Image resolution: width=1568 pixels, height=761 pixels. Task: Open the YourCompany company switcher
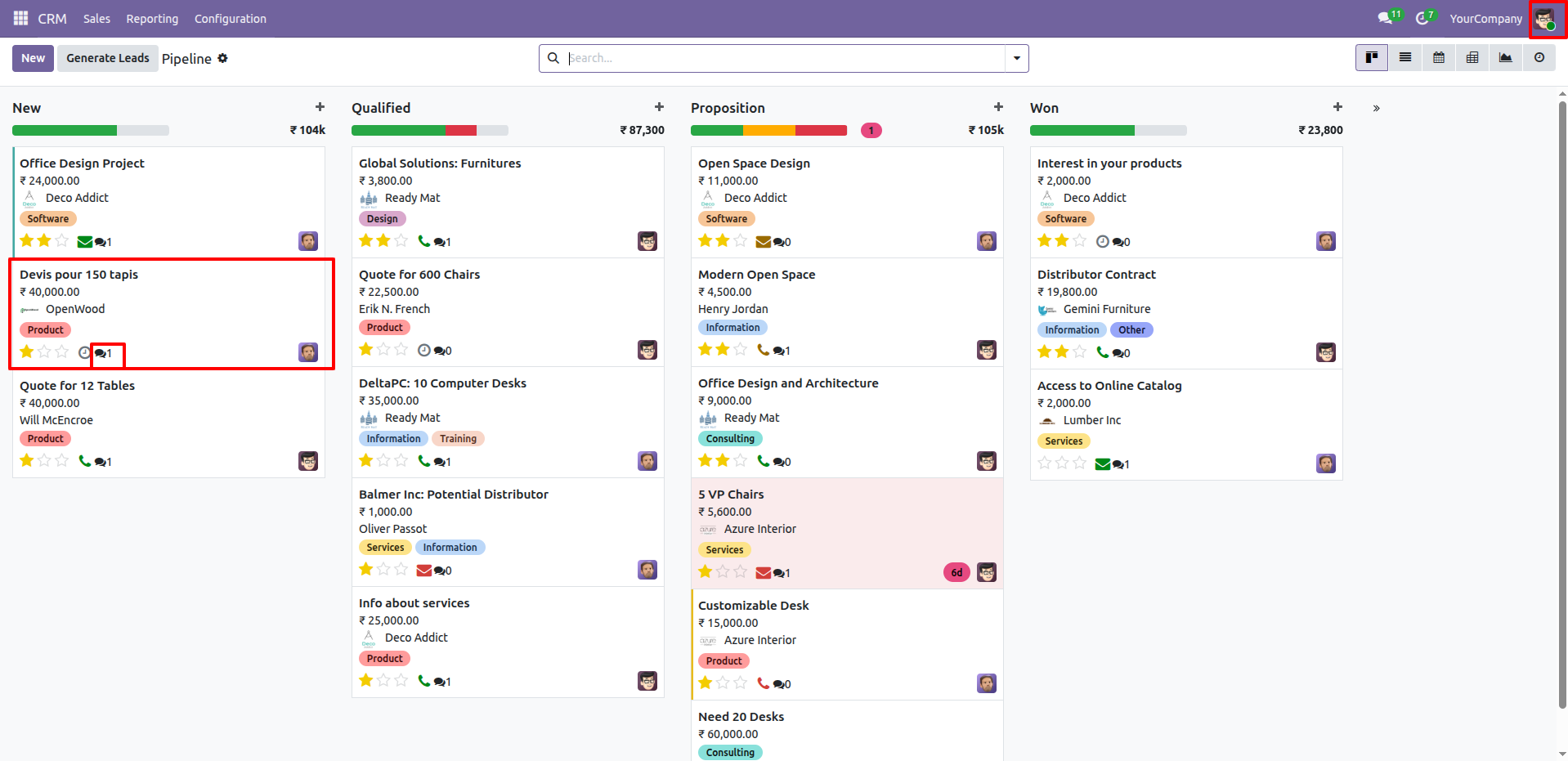1485,18
